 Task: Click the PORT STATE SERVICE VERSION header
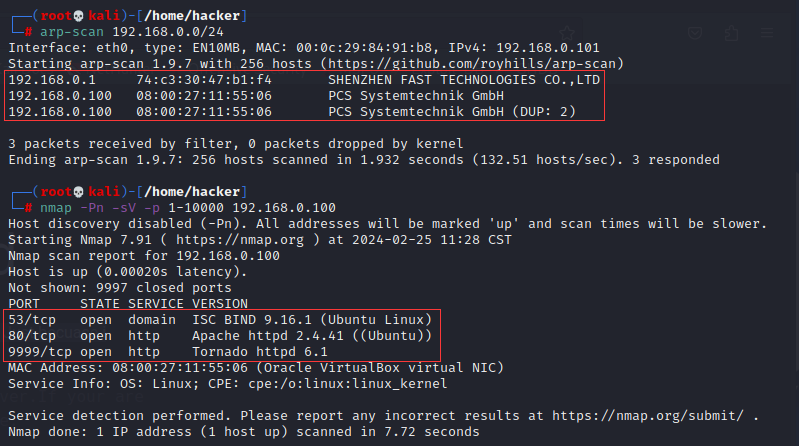(128, 304)
